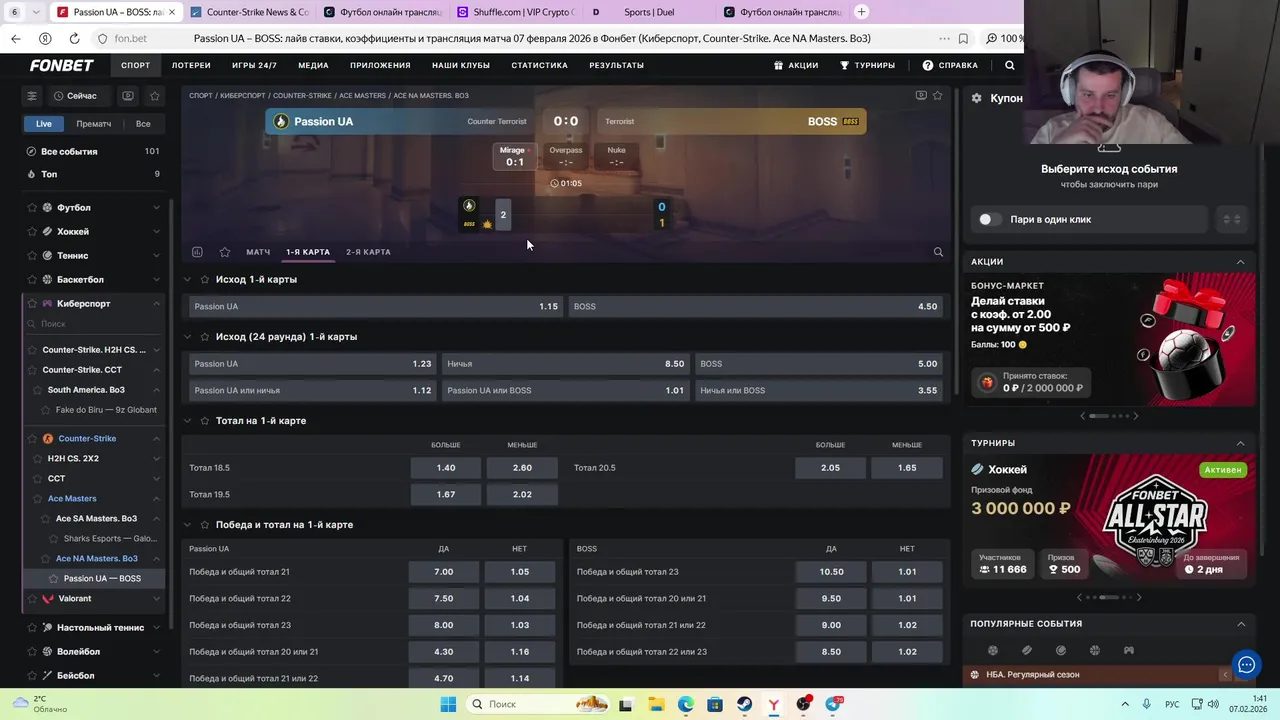Switch to the МАТЧ tab

258,252
